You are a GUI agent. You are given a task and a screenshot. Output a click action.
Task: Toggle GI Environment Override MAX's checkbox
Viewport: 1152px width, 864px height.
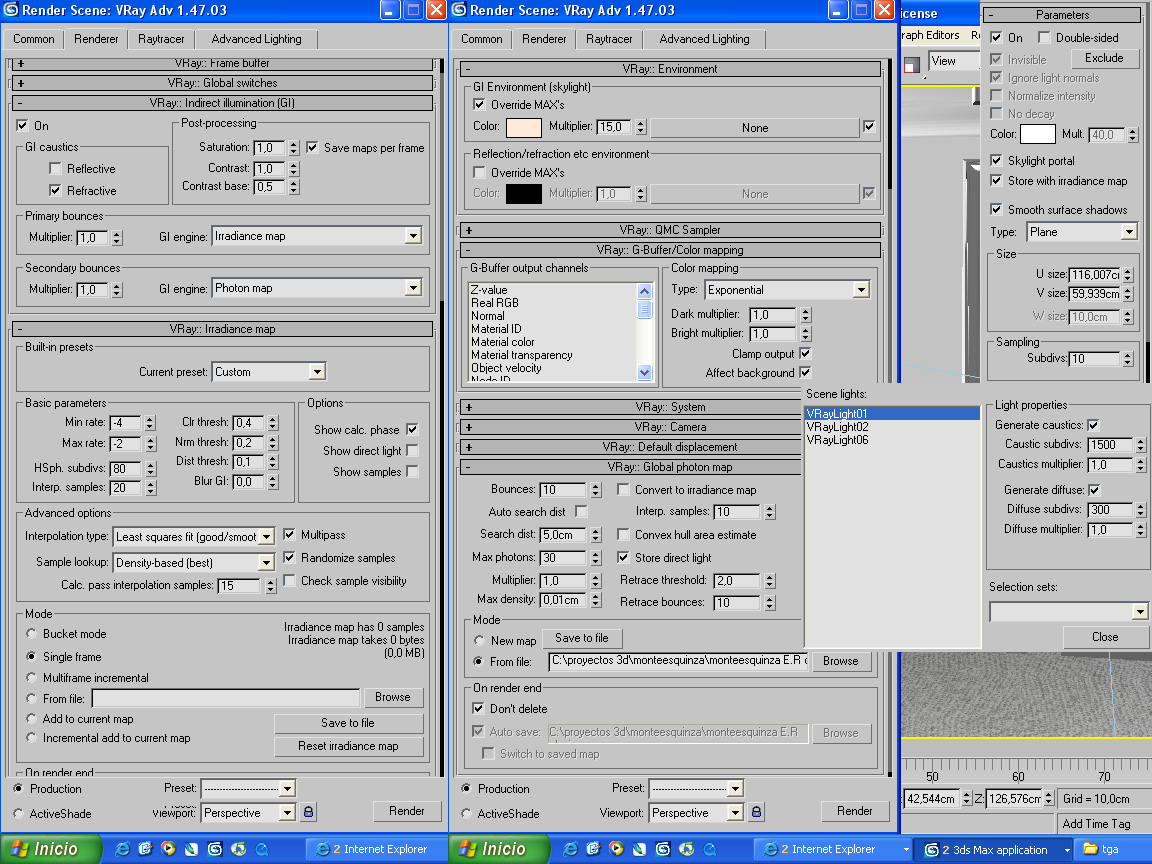pyautogui.click(x=480, y=104)
